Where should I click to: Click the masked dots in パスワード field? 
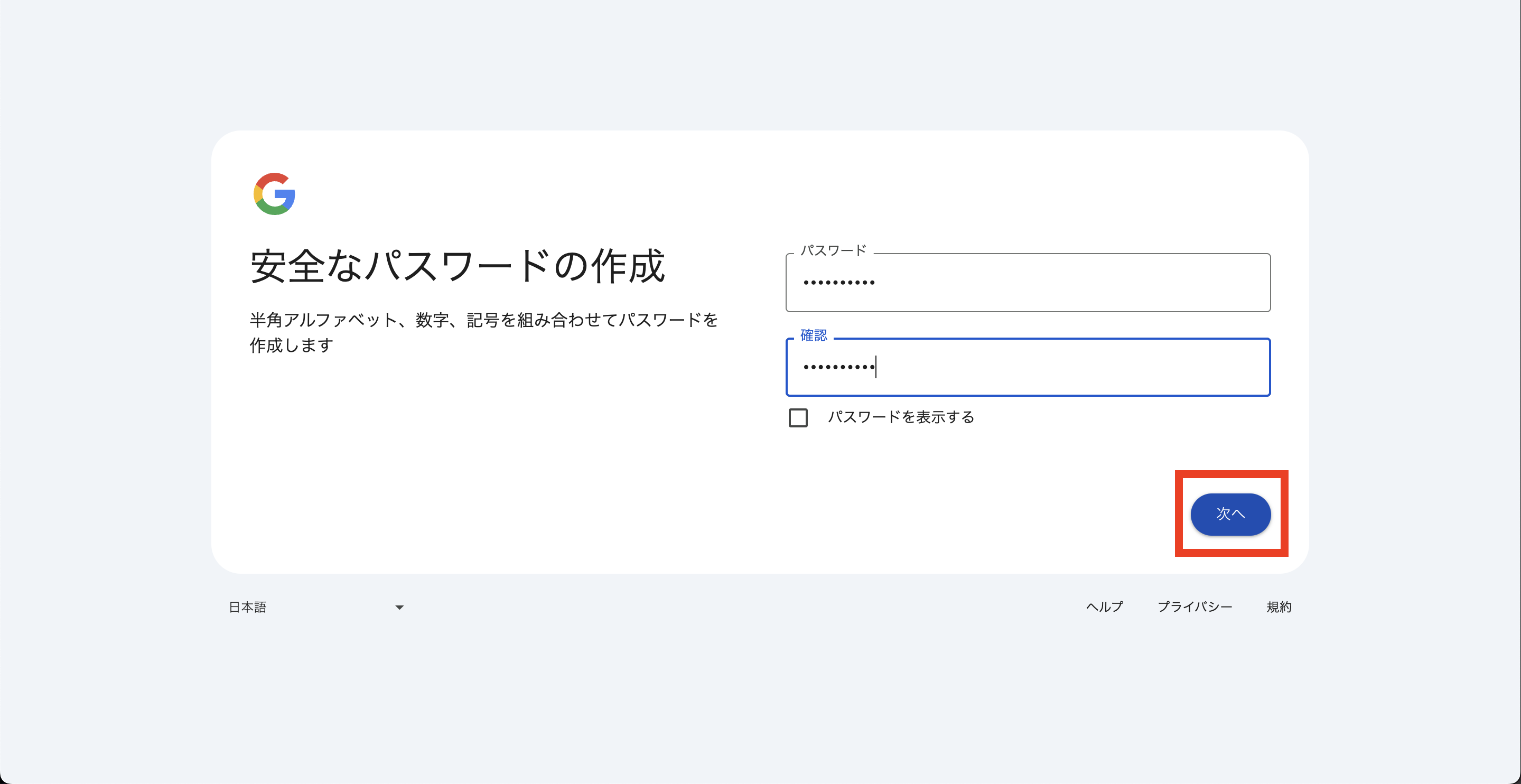838,283
